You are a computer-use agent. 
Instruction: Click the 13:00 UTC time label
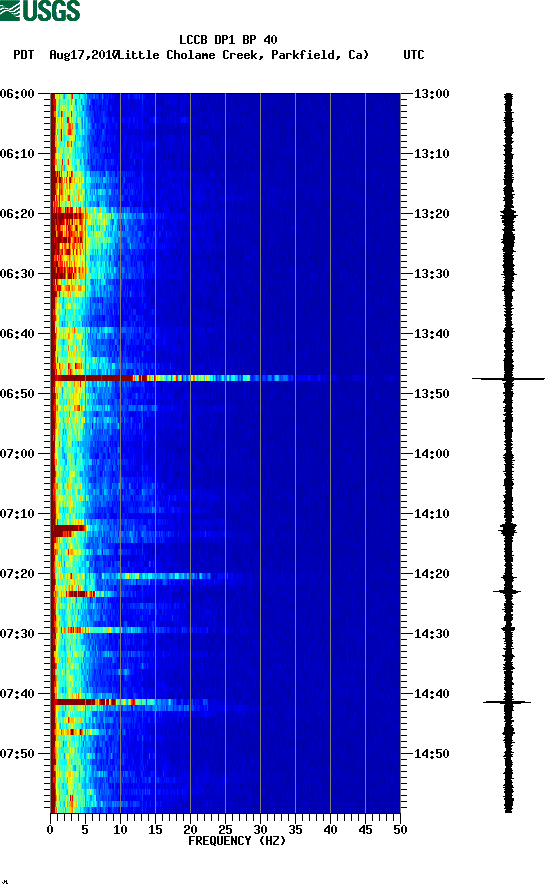[431, 93]
